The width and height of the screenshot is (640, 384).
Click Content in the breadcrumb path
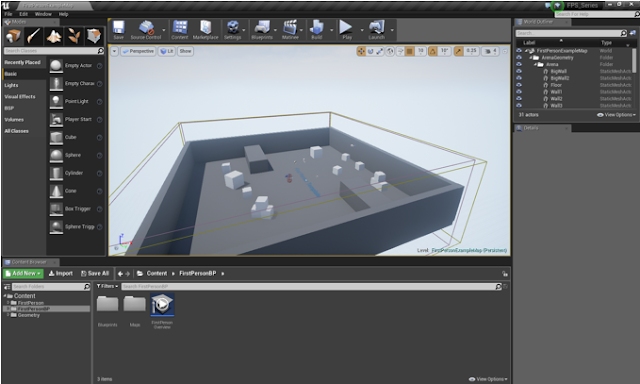click(x=157, y=273)
